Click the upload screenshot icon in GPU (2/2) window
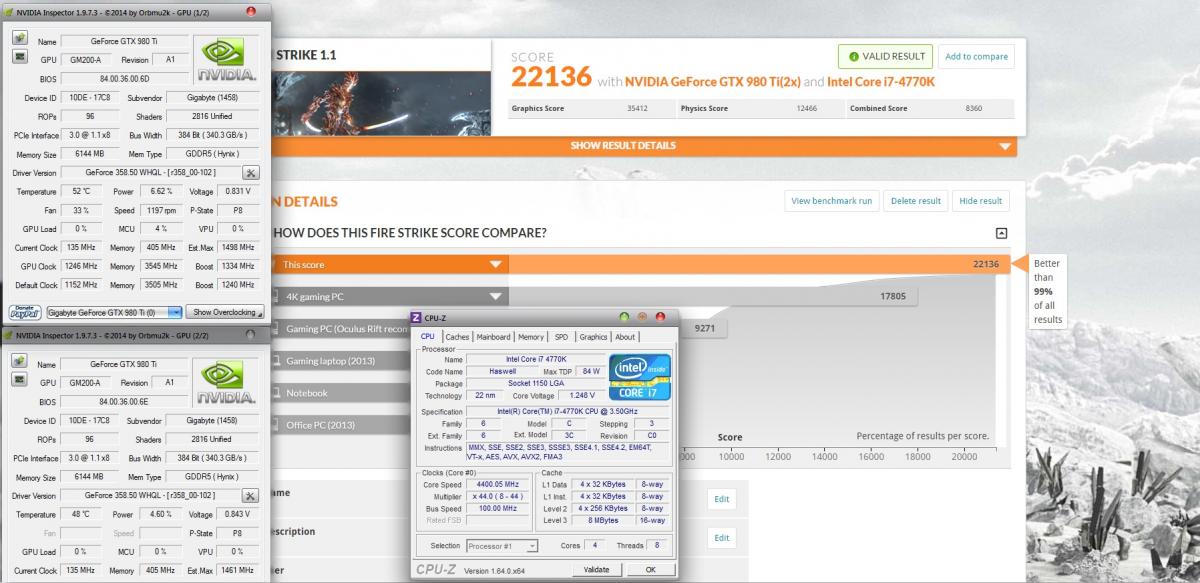The width and height of the screenshot is (1200, 583). (20, 362)
